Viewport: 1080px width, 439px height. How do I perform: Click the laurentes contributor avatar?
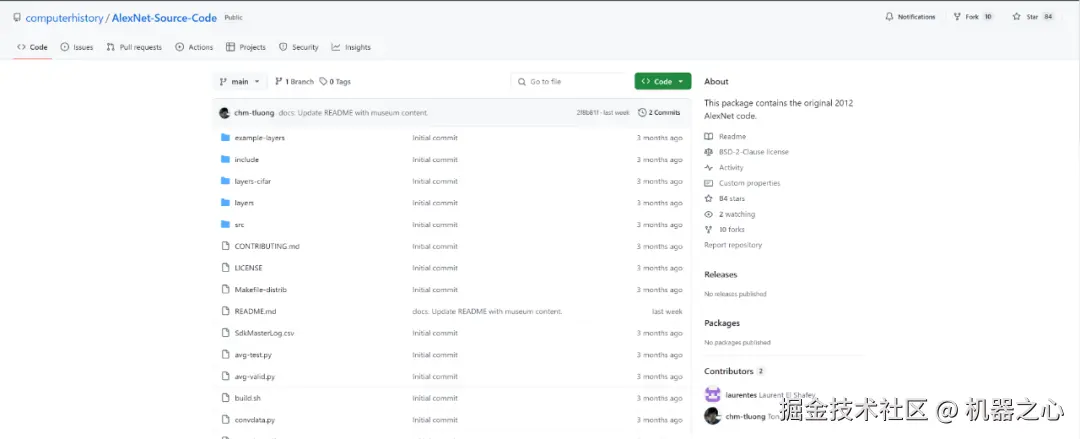point(712,395)
